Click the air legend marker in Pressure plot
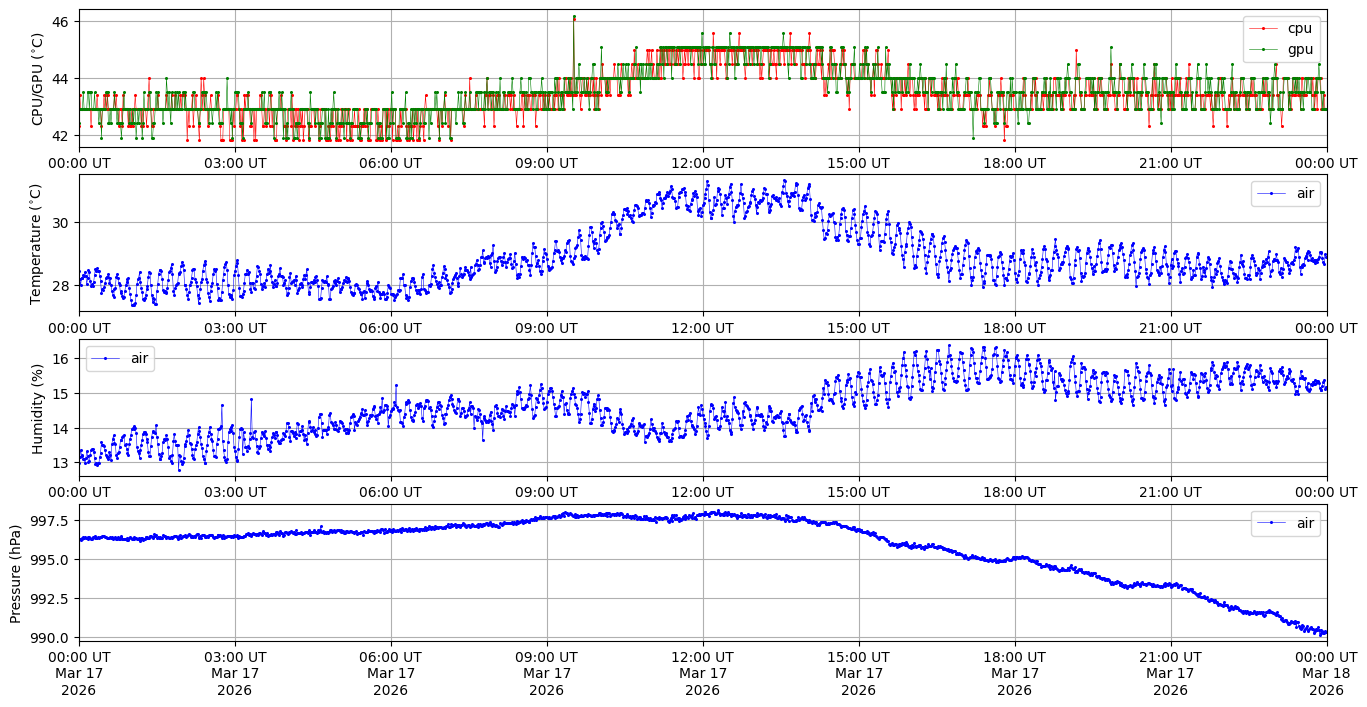 click(1272, 523)
